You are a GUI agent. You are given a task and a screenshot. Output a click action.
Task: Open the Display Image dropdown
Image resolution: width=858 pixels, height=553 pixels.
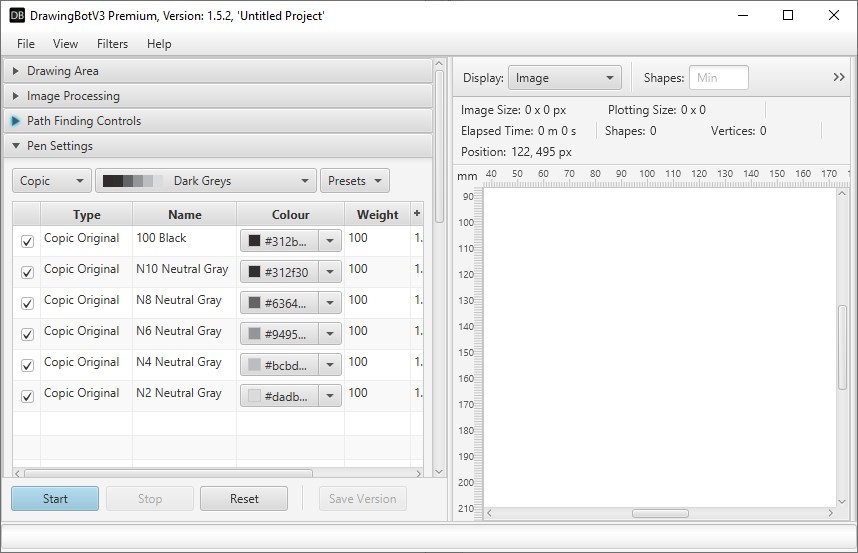click(x=565, y=78)
